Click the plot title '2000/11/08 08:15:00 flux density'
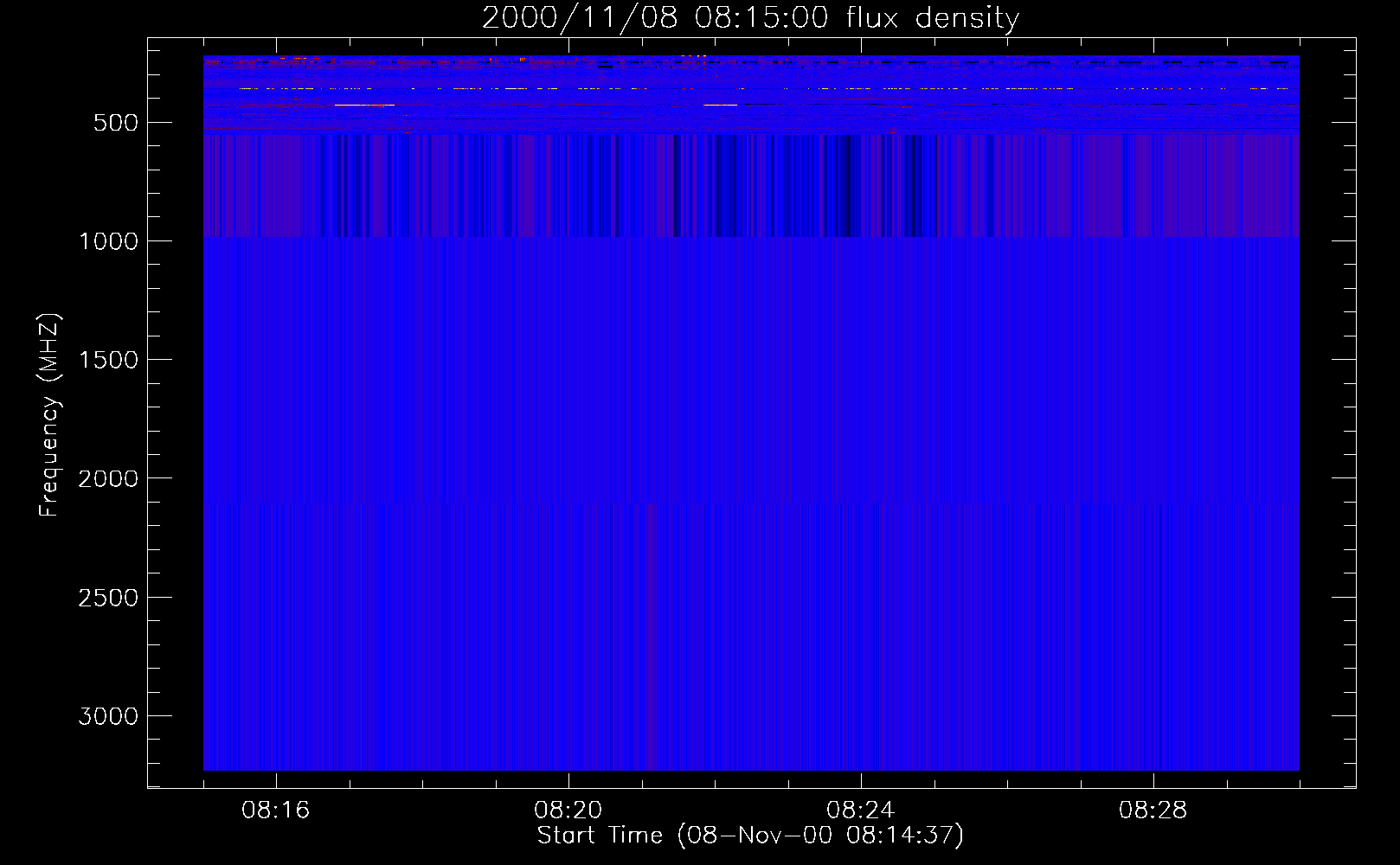Image resolution: width=1400 pixels, height=865 pixels. coord(750,18)
